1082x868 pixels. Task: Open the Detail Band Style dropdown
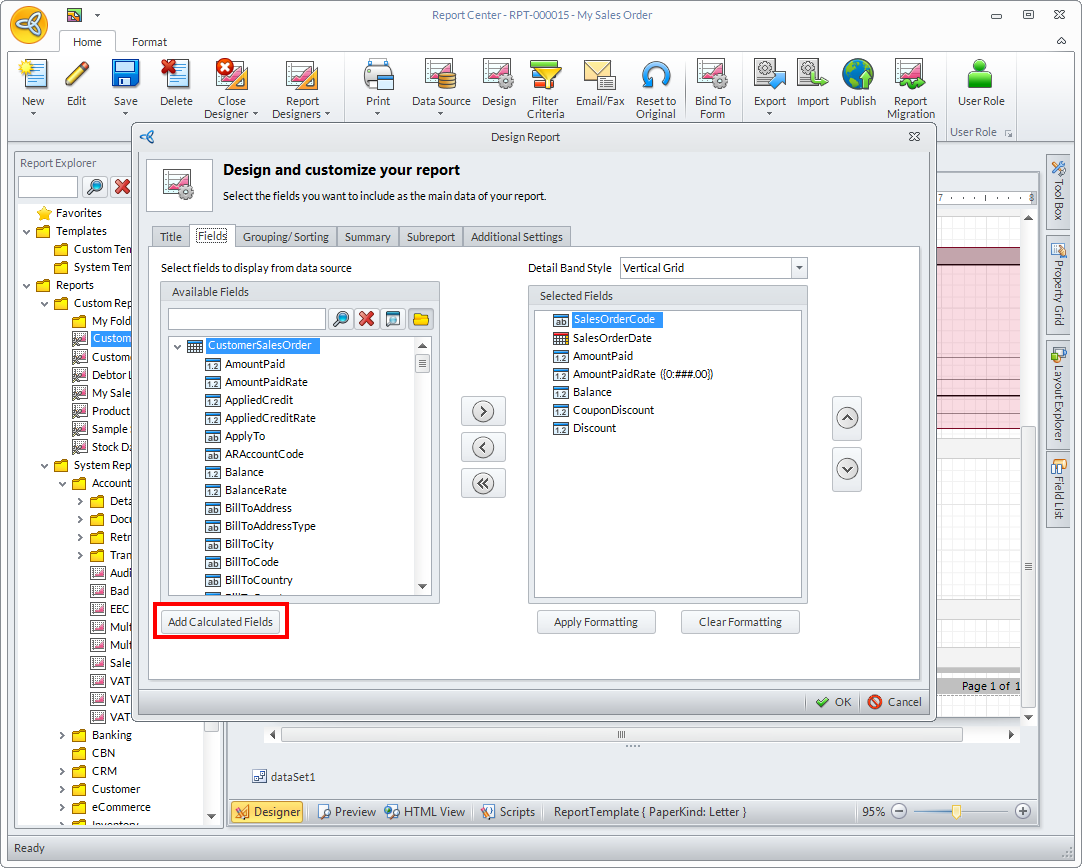798,268
